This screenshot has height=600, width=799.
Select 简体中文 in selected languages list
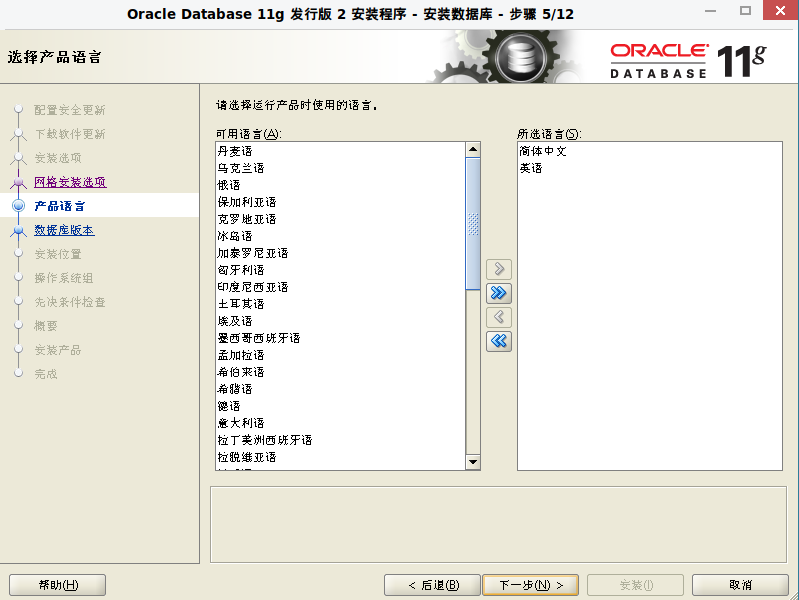pyautogui.click(x=650, y=151)
